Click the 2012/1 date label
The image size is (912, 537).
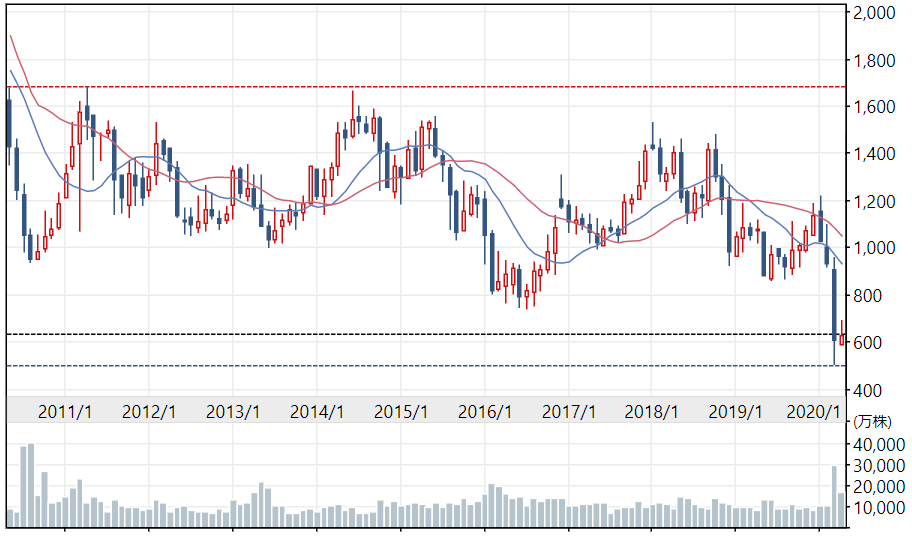point(149,411)
